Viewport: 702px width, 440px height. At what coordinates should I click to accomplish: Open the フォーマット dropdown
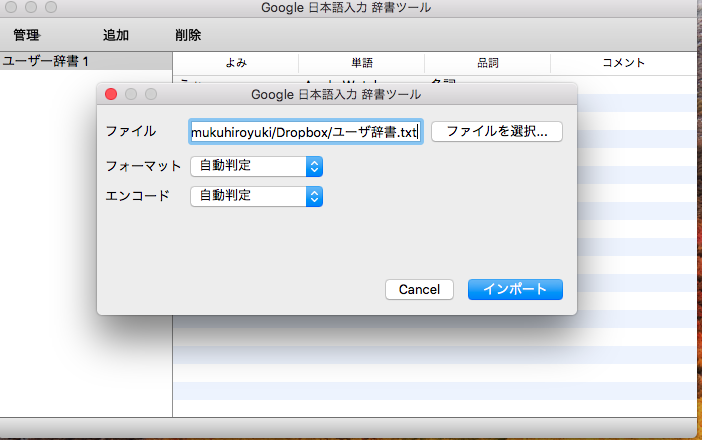click(257, 166)
